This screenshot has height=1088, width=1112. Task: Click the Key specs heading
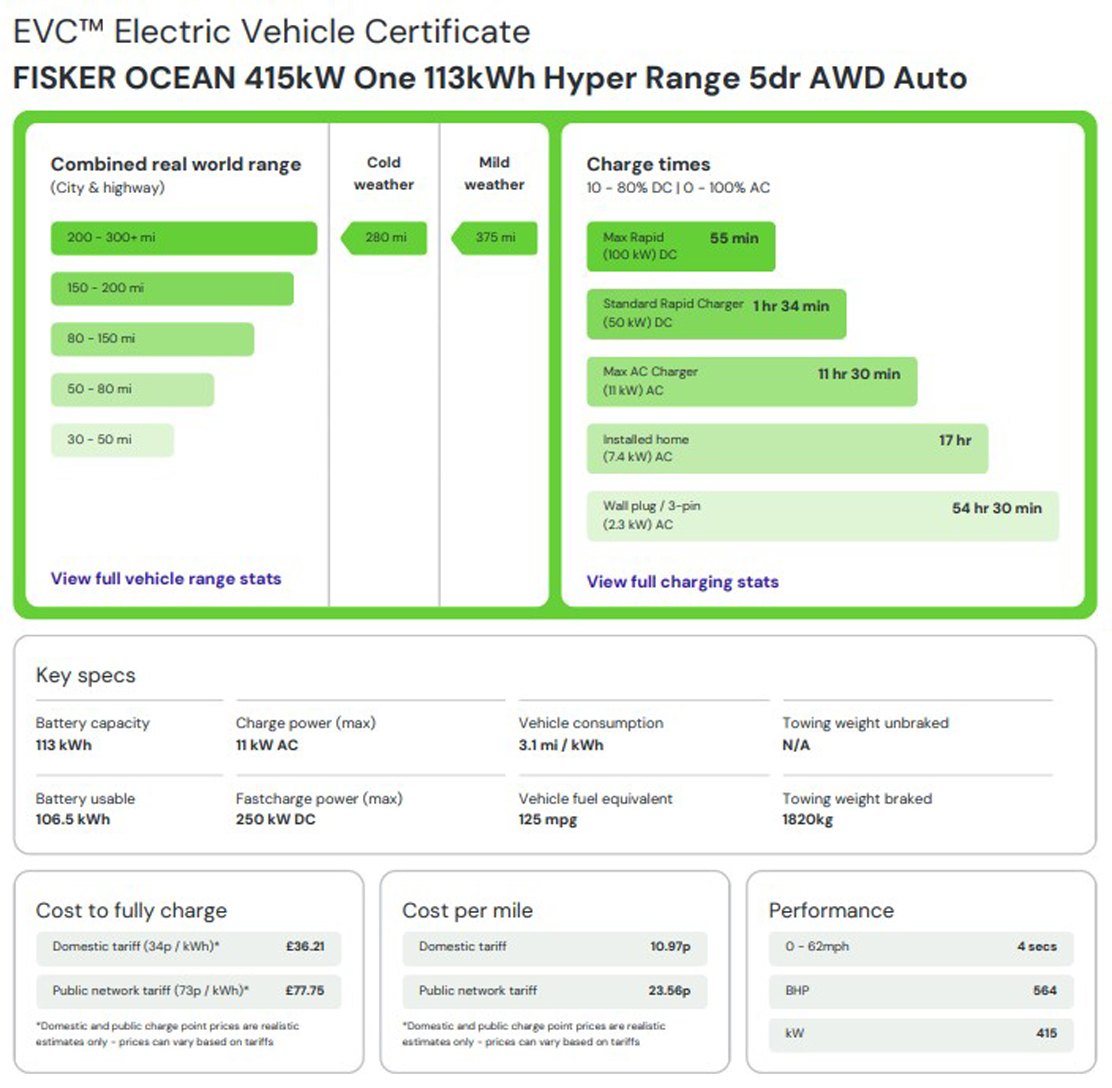click(x=86, y=675)
